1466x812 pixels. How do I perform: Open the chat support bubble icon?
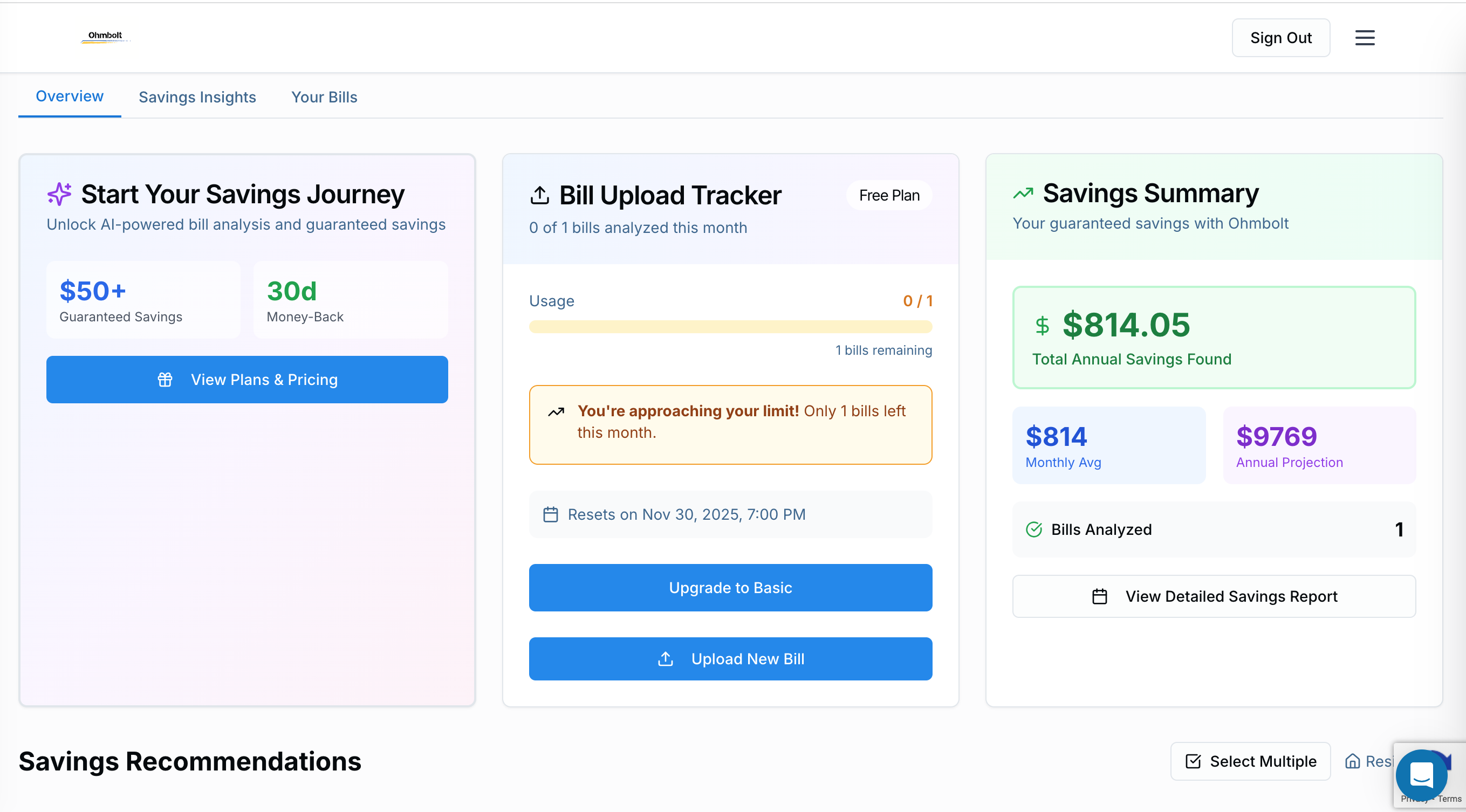[1421, 774]
